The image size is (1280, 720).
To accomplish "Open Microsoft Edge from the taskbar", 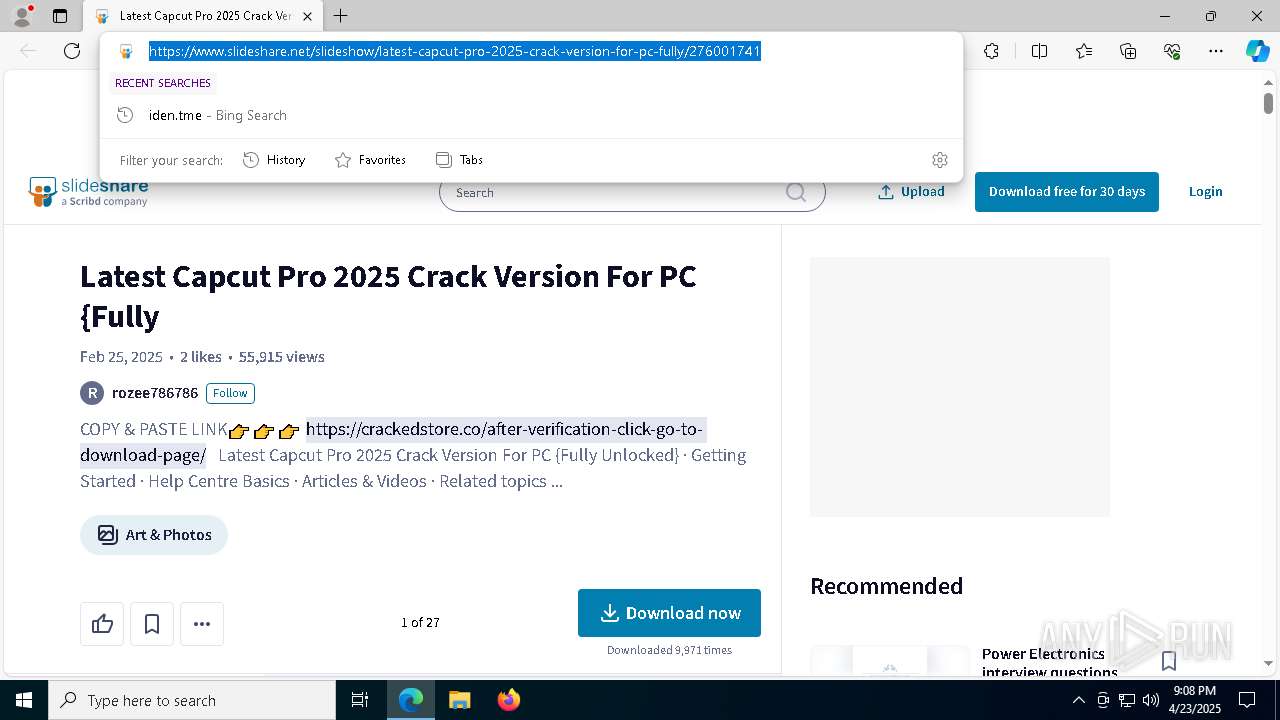I will coord(411,700).
